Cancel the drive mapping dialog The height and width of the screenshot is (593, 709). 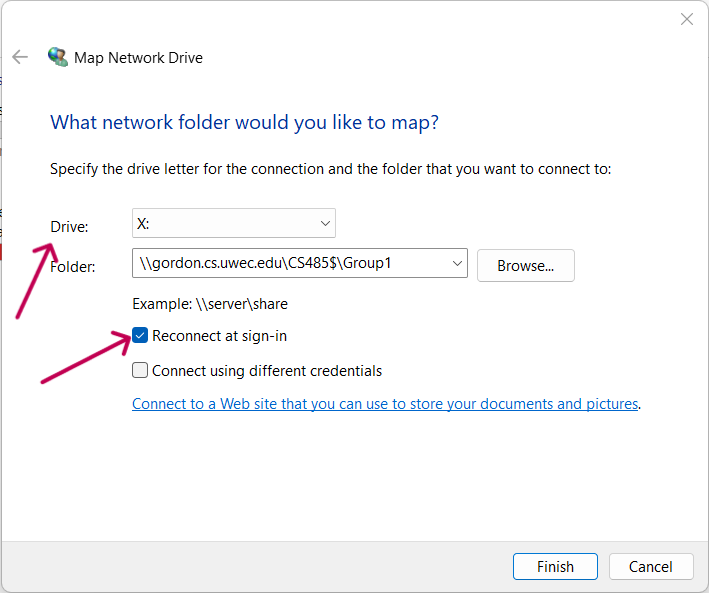[x=651, y=566]
